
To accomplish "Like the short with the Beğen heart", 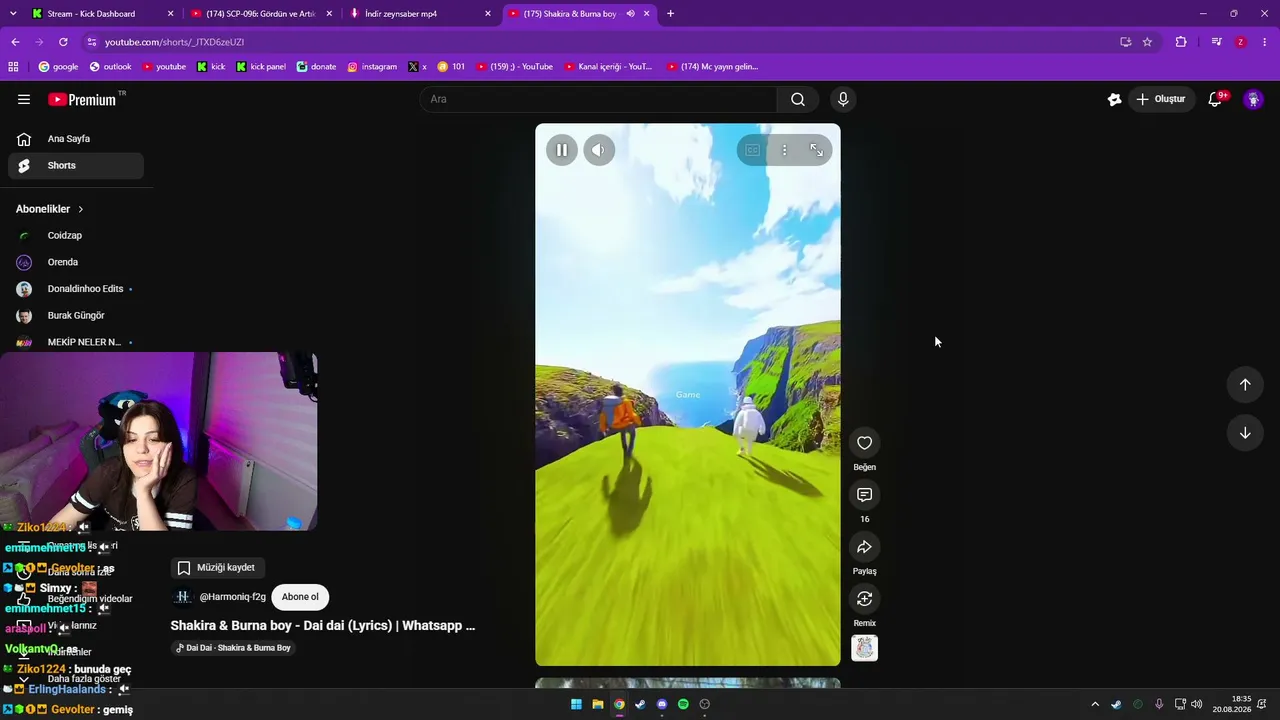I will 865,443.
